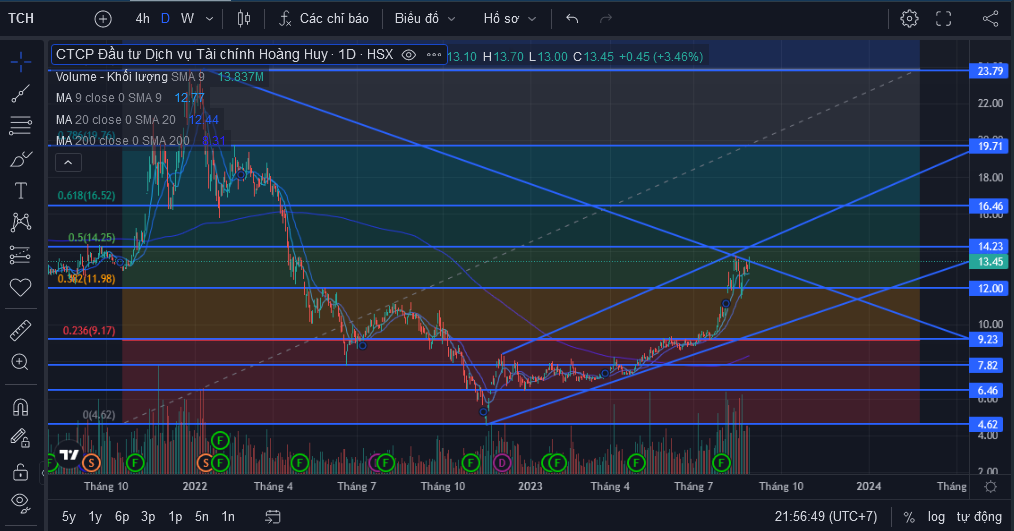Select the brush drawing tool
Viewport: 1014px width, 531px height.
coord(21,158)
